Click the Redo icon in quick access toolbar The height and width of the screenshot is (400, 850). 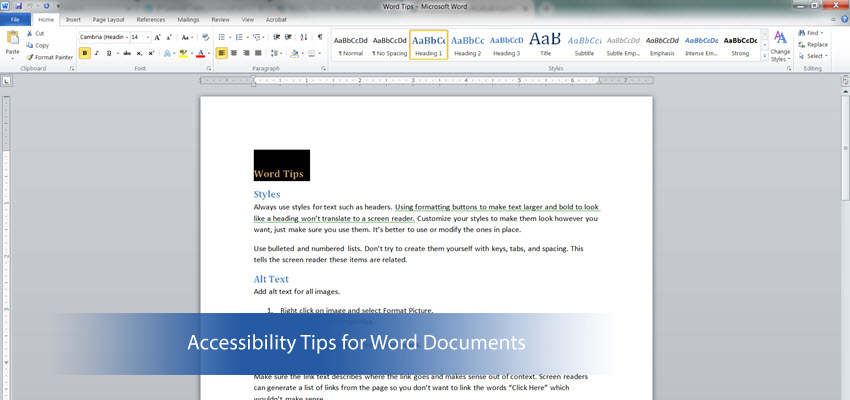pyautogui.click(x=46, y=6)
